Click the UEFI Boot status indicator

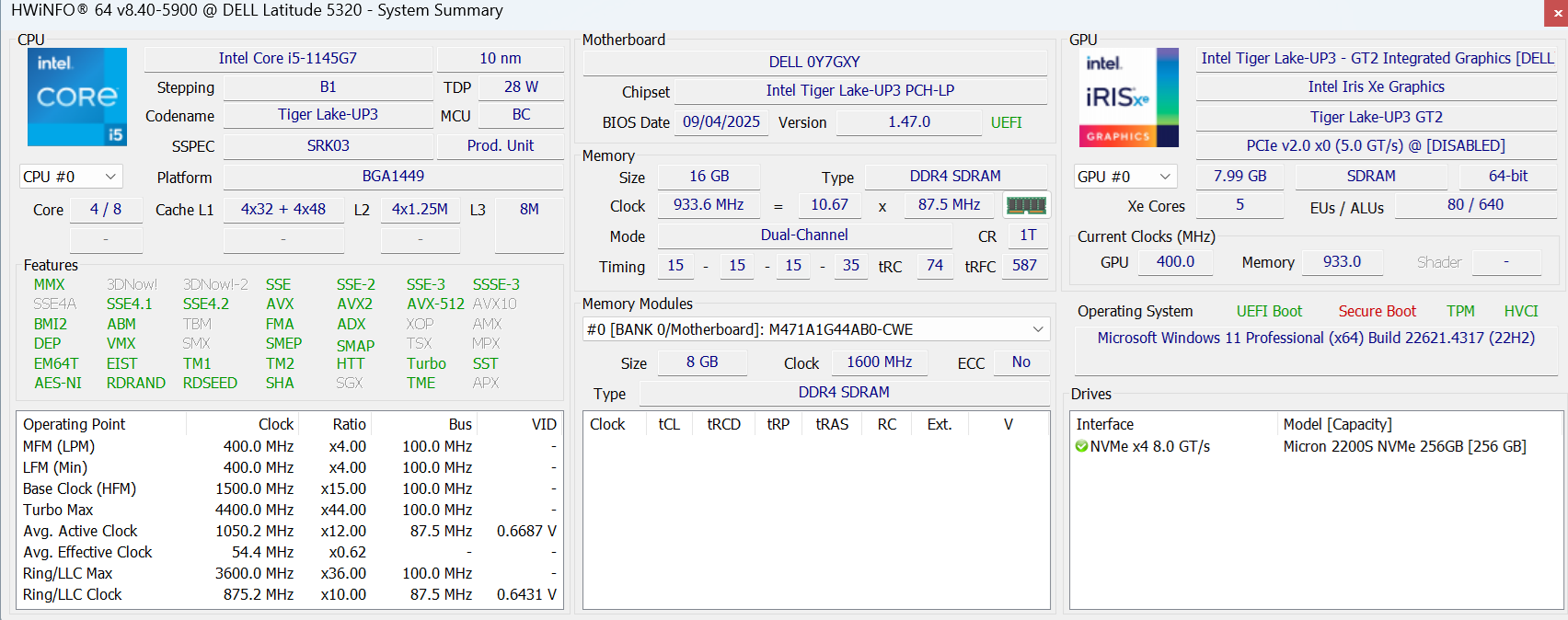tap(1269, 311)
